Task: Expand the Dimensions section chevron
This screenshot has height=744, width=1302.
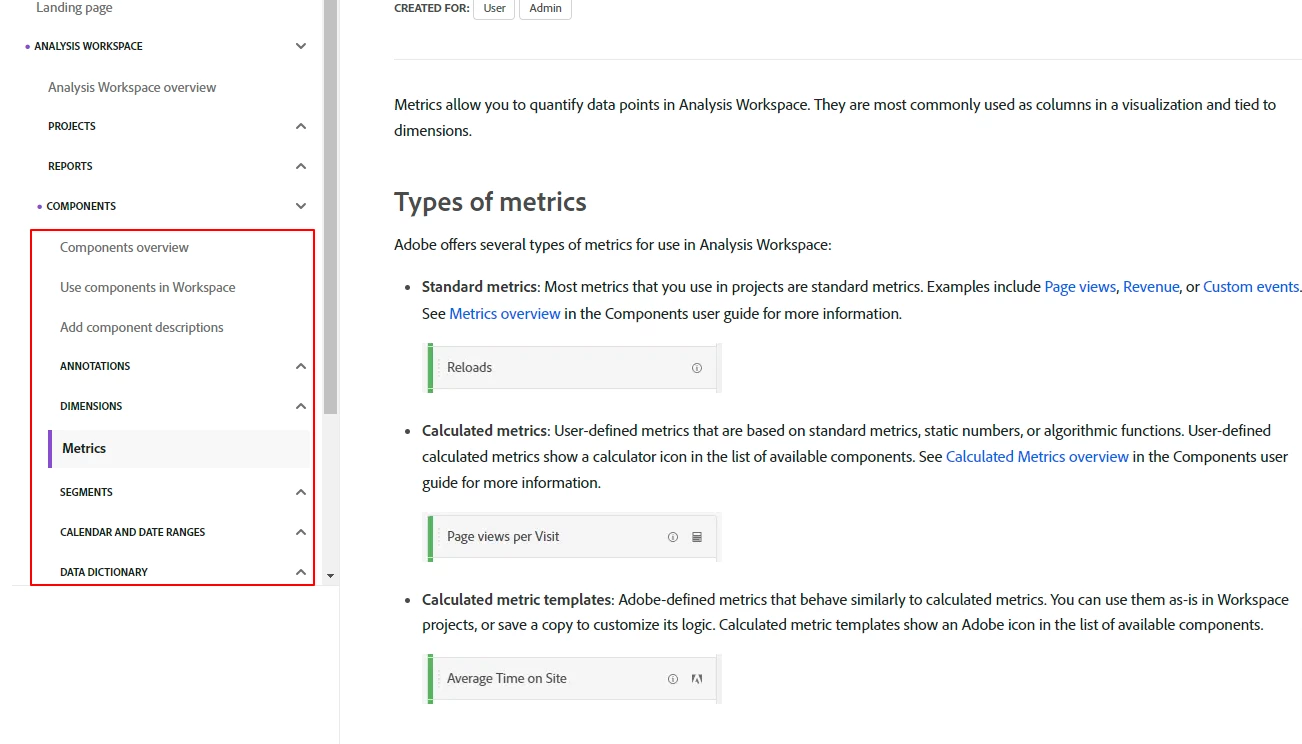Action: (x=301, y=406)
